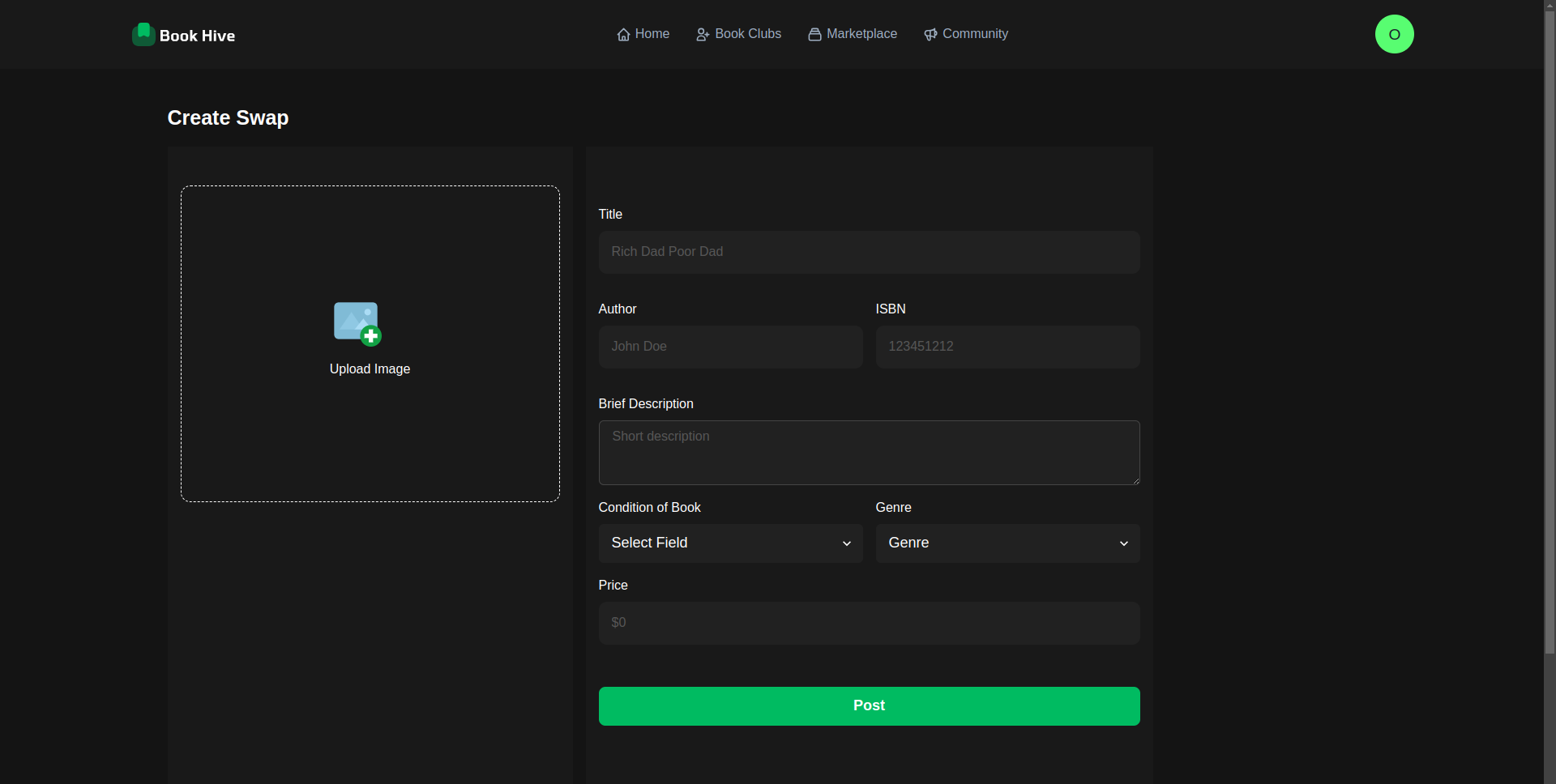Viewport: 1556px width, 784px height.
Task: Click the Book Hive logo icon
Action: click(x=143, y=34)
